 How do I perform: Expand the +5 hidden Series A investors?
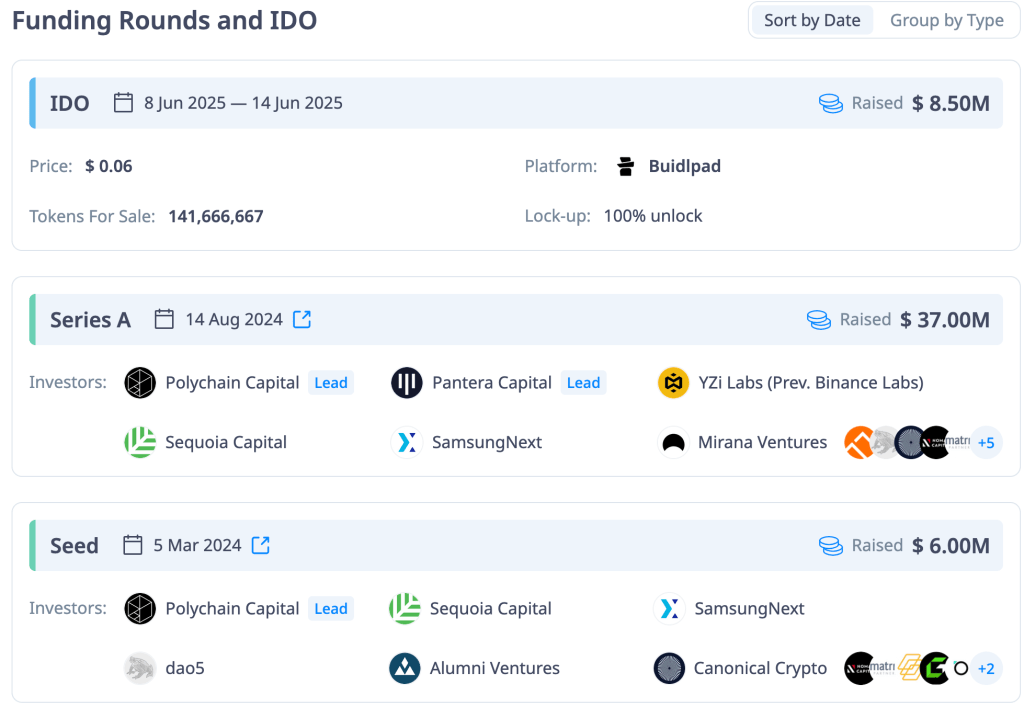click(986, 442)
